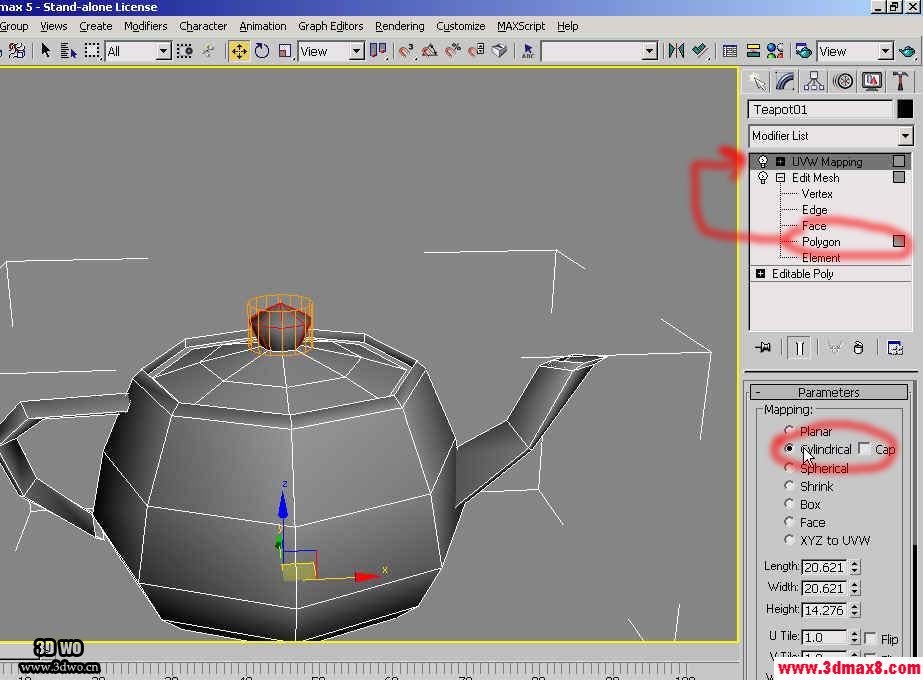
Task: Select the Cylindrical mapping radio button
Action: click(789, 449)
